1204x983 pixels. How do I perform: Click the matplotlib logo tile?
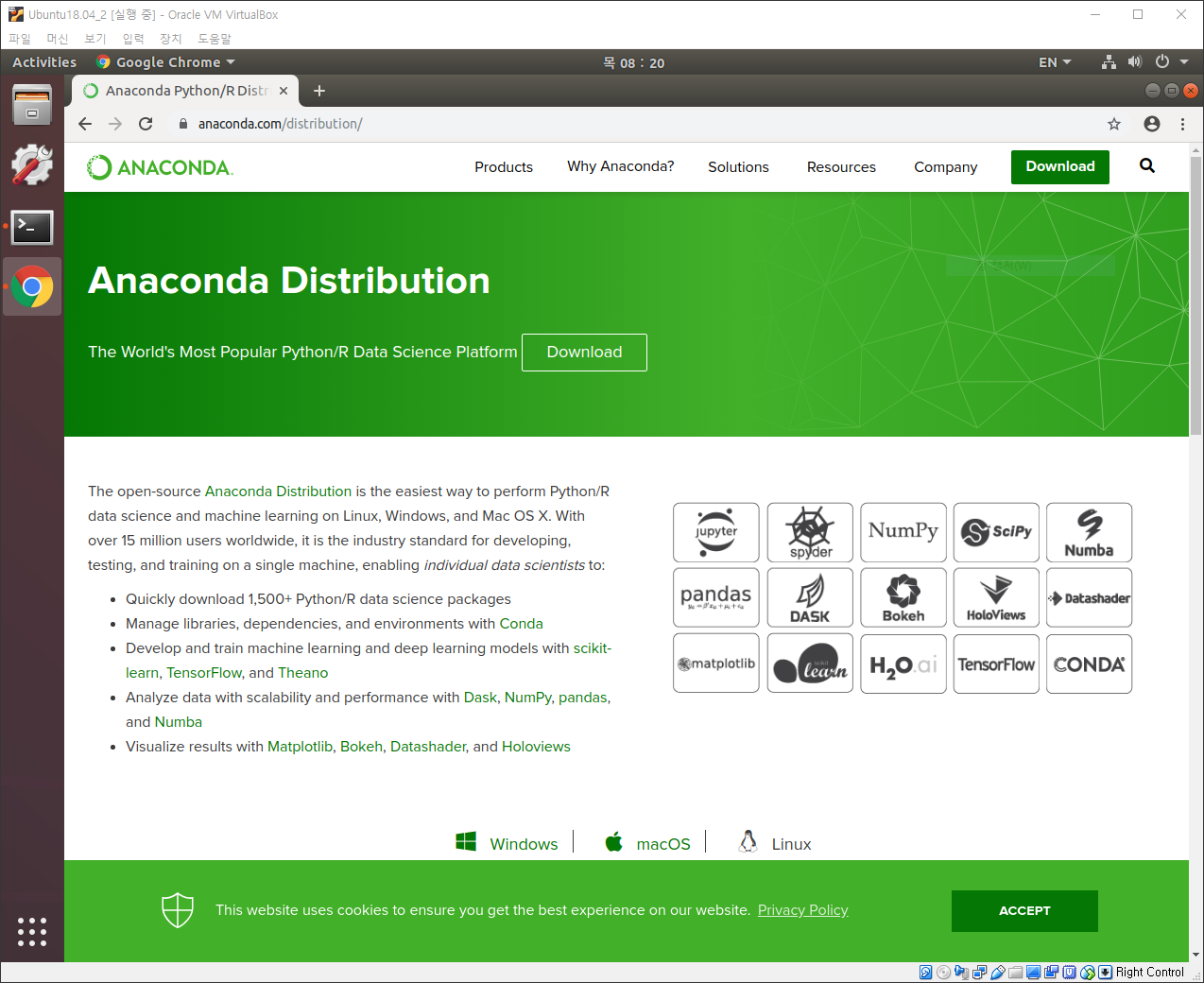click(x=716, y=664)
